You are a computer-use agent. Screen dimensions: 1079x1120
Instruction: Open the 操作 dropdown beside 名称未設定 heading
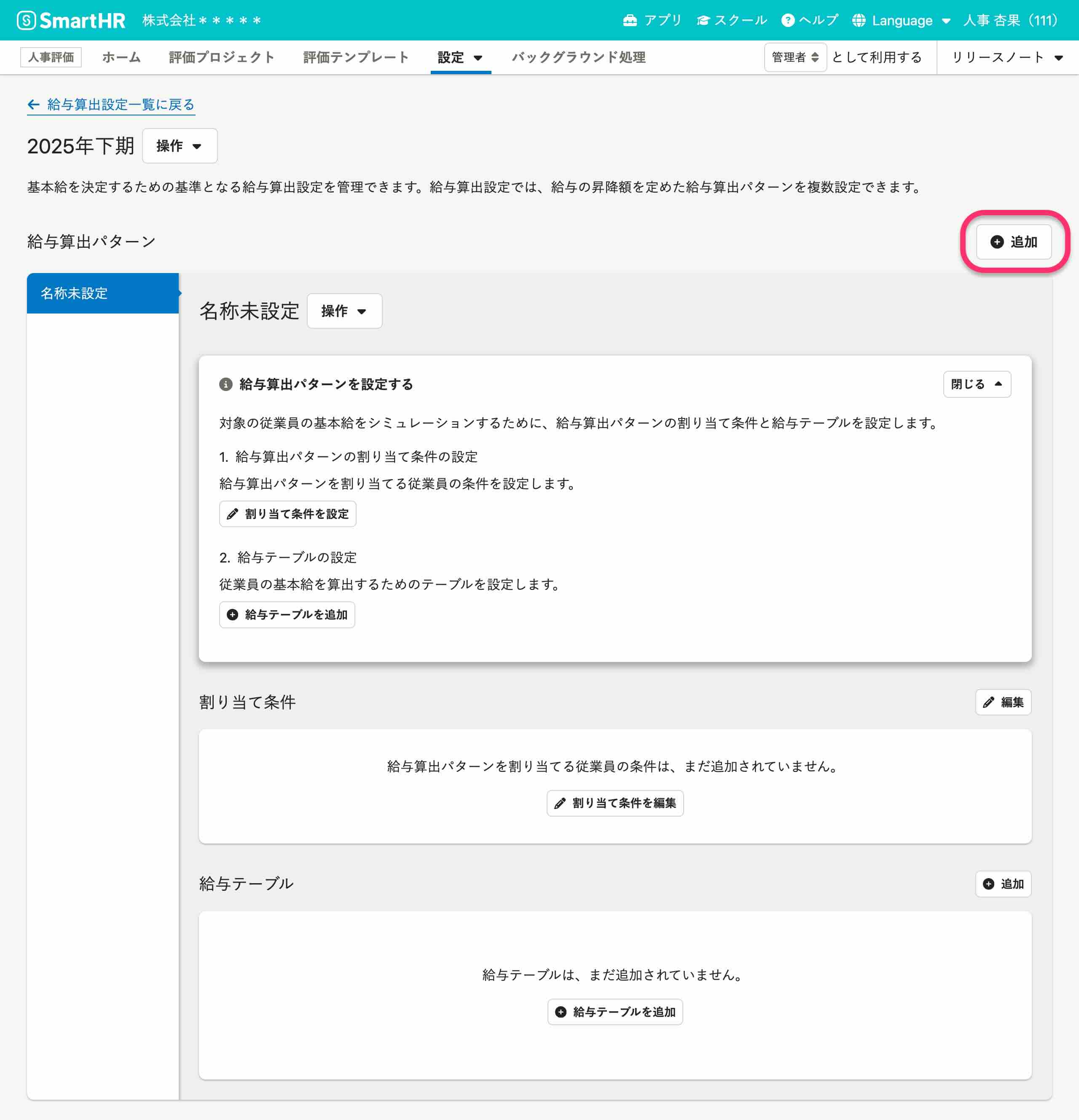click(344, 311)
